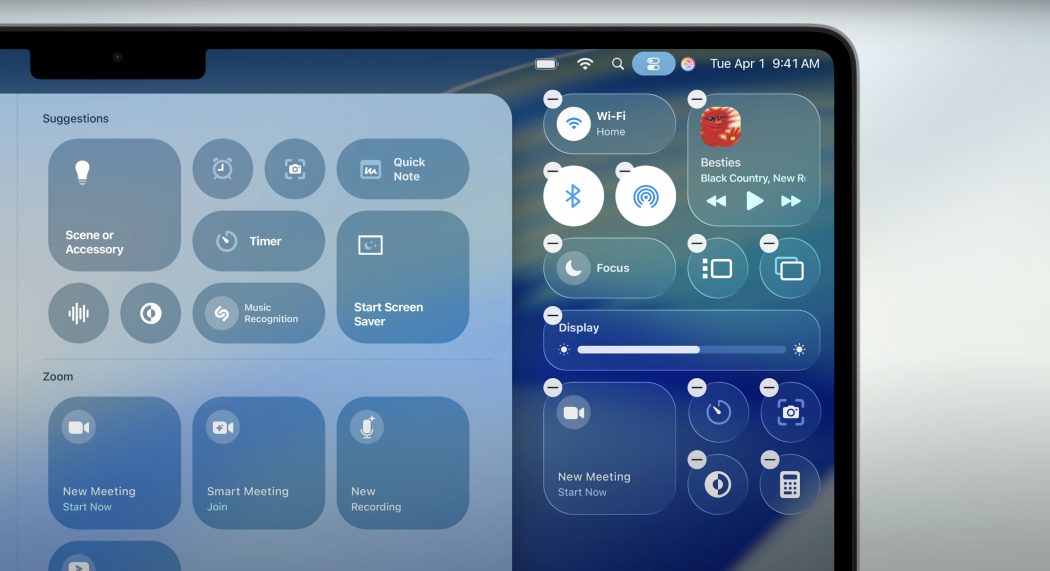Open the Control Center menu bar item
The image size is (1050, 571).
tap(653, 64)
